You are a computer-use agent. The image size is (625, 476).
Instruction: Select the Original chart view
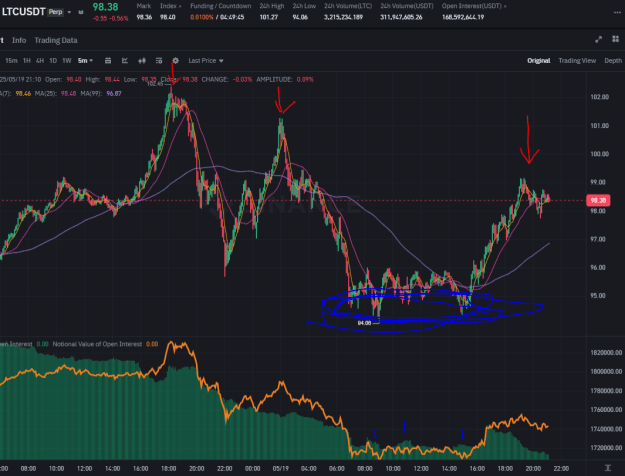coord(539,61)
